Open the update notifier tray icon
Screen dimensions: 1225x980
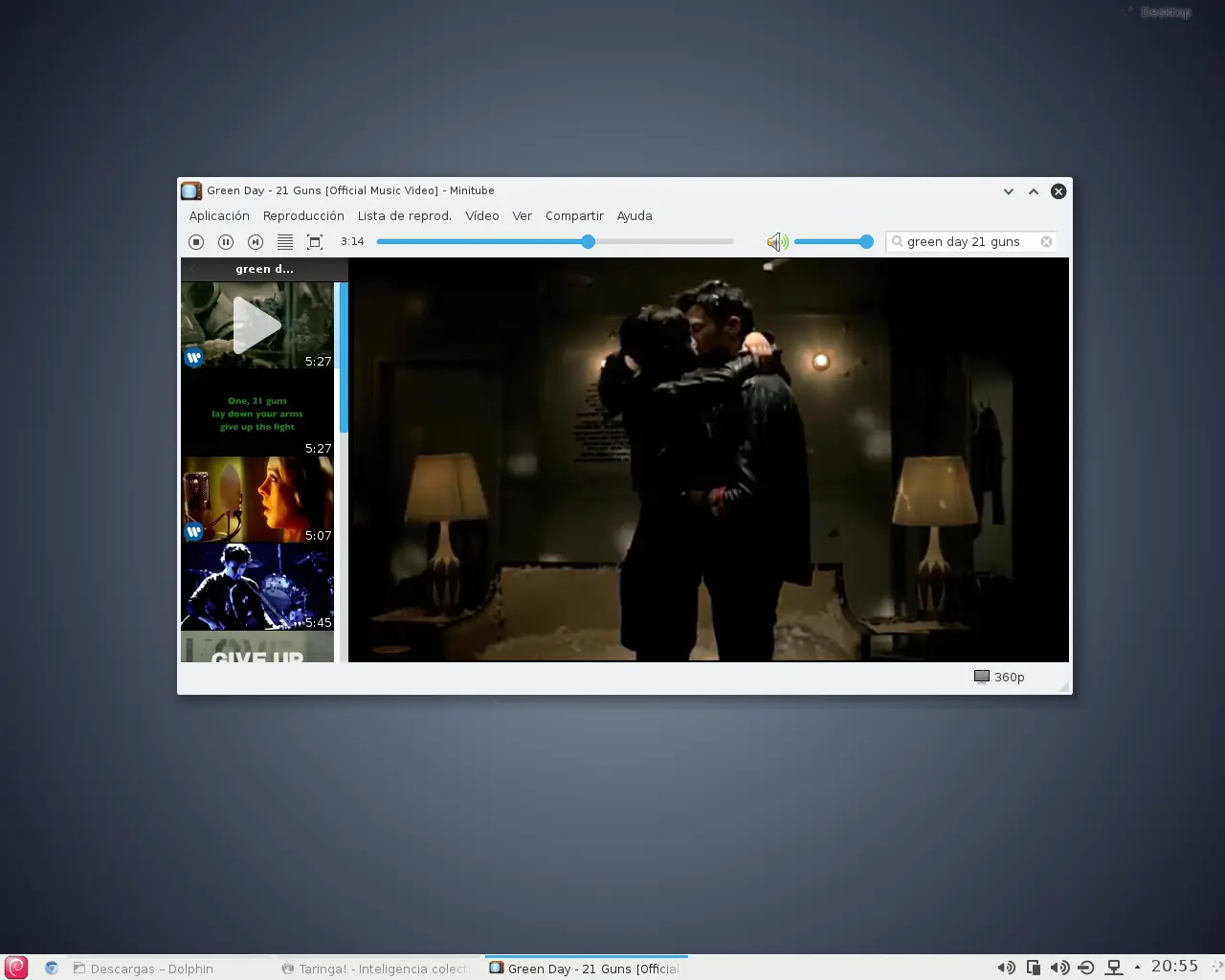coord(1086,968)
